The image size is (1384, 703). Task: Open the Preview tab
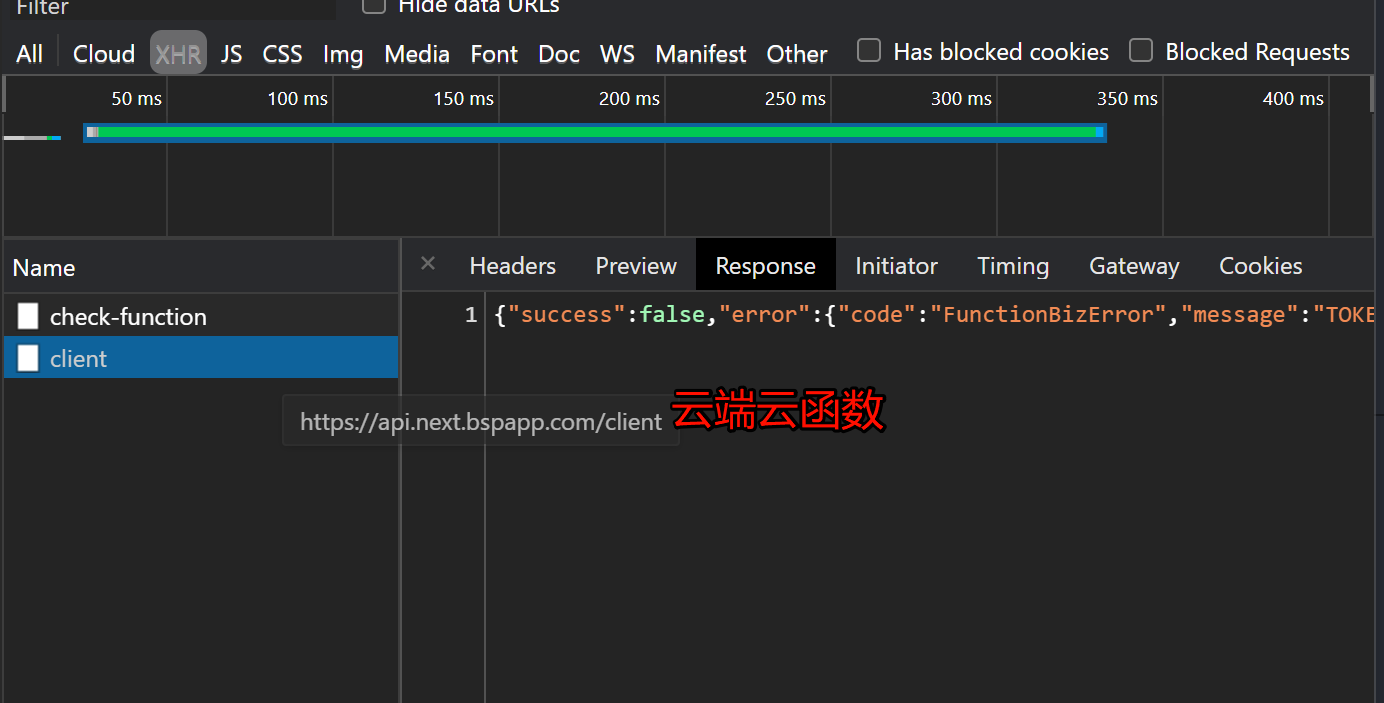(x=636, y=266)
